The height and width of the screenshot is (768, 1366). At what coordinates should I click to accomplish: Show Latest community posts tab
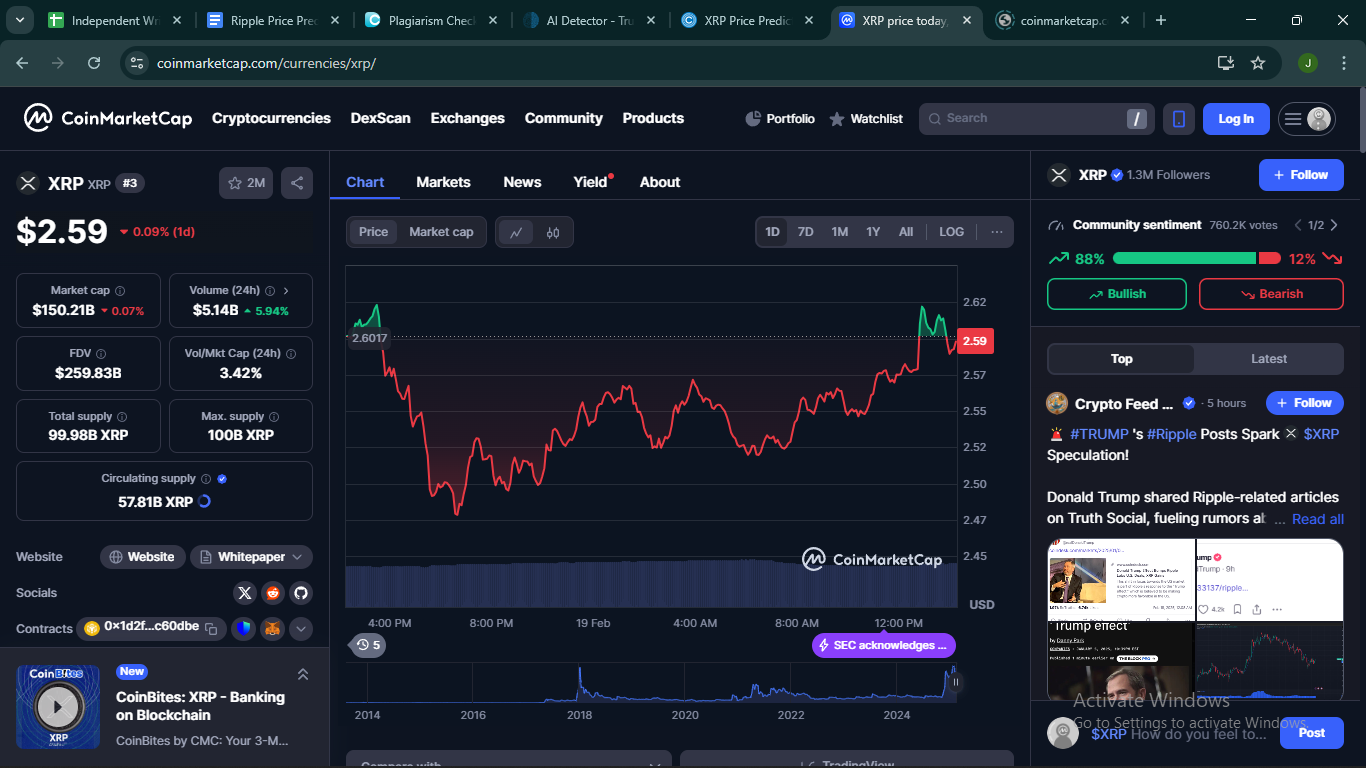pyautogui.click(x=1269, y=359)
